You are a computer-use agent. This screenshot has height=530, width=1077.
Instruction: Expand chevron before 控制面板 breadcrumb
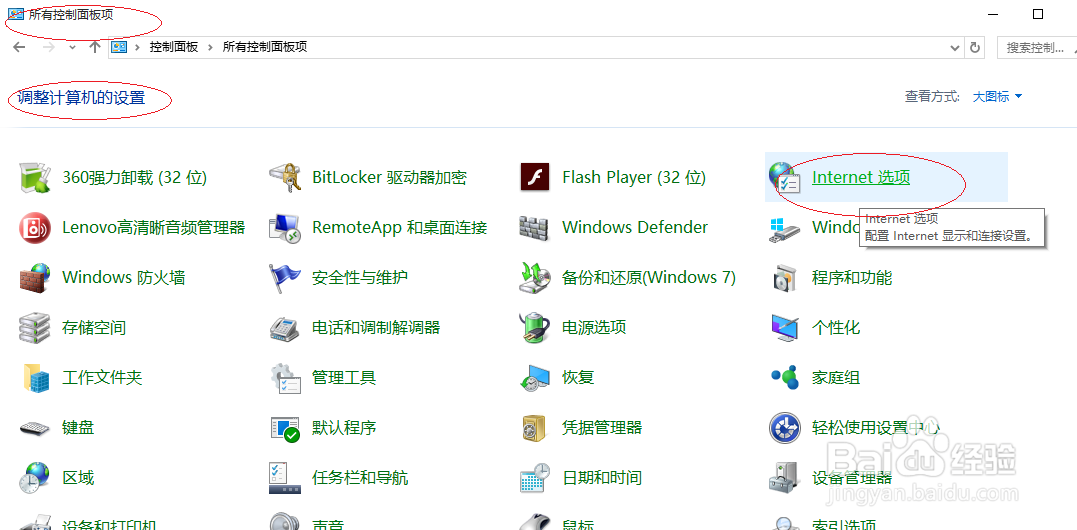[137, 47]
